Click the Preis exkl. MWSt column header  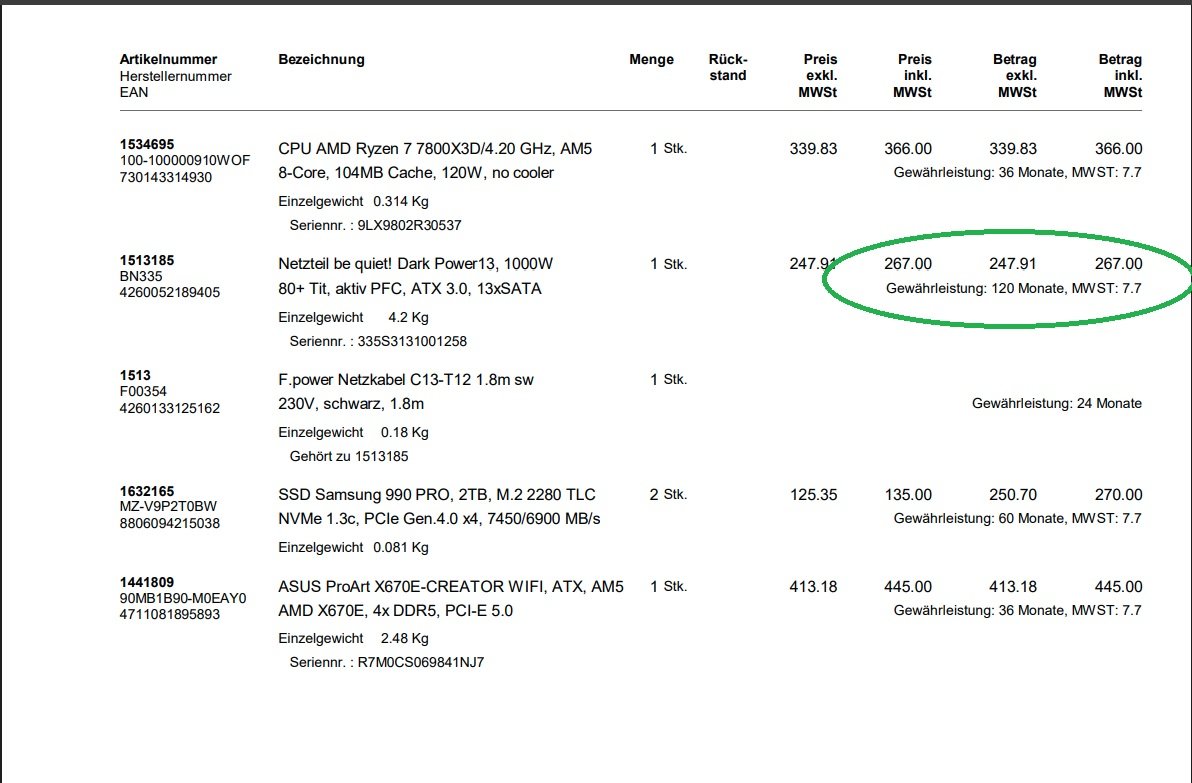817,76
